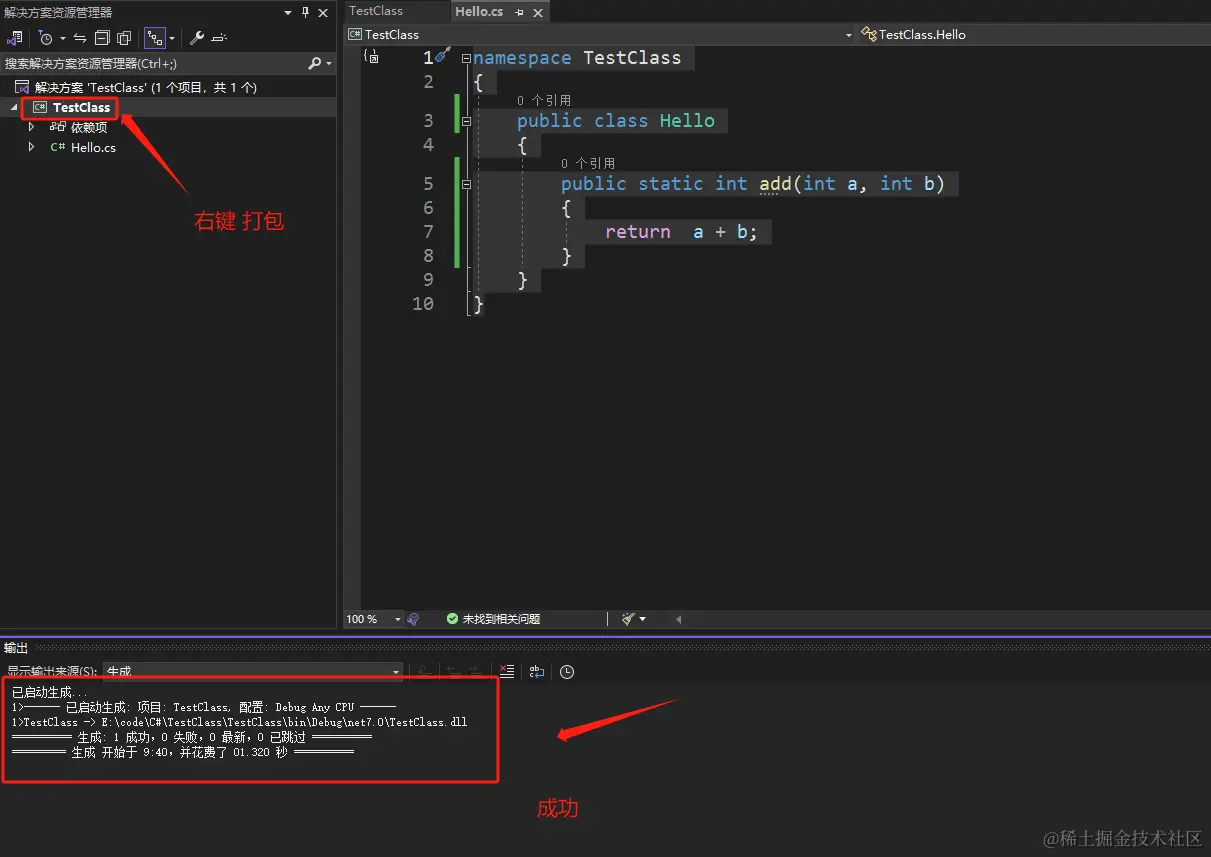The image size is (1211, 857).
Task: Click the clear all output icon
Action: [506, 672]
